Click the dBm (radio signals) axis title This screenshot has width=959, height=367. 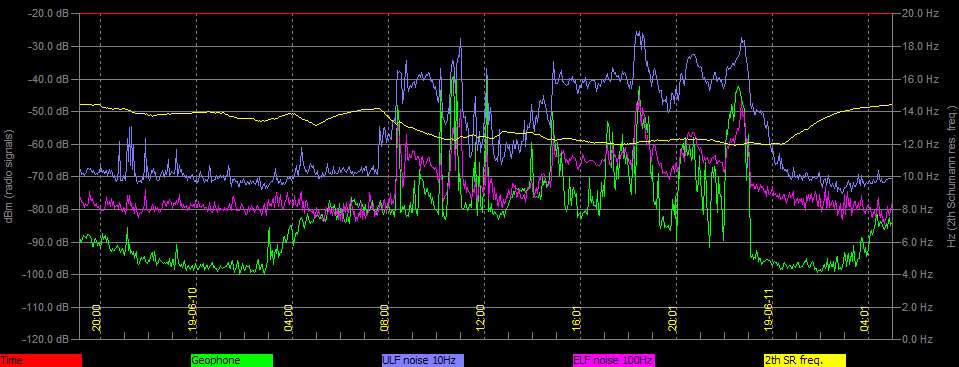coord(10,176)
